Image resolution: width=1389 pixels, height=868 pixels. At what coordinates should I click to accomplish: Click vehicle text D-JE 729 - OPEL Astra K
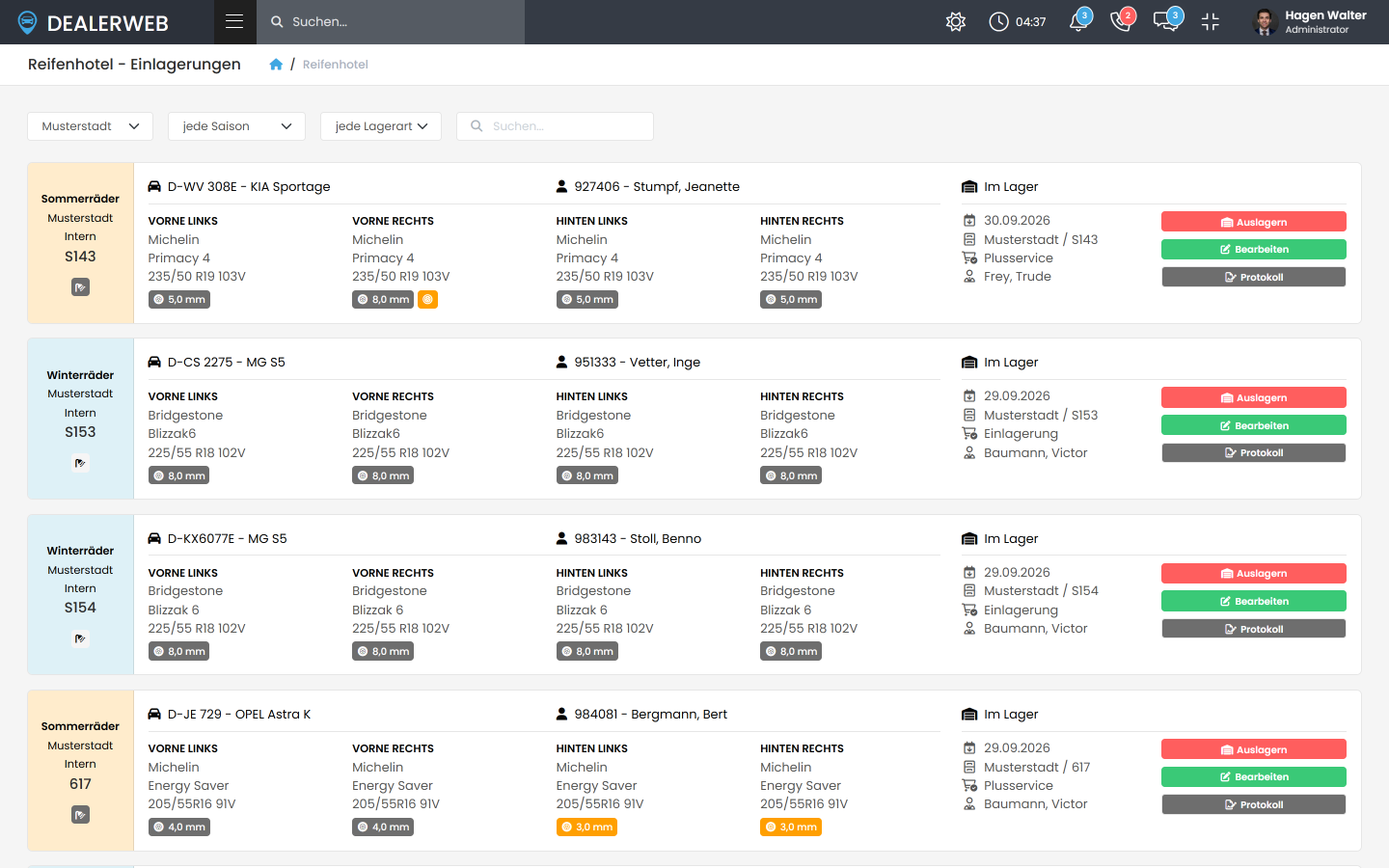(239, 715)
